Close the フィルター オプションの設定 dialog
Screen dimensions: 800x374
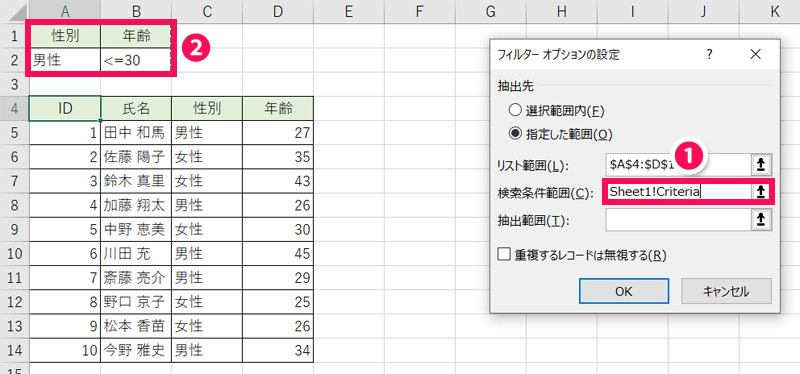(756, 55)
